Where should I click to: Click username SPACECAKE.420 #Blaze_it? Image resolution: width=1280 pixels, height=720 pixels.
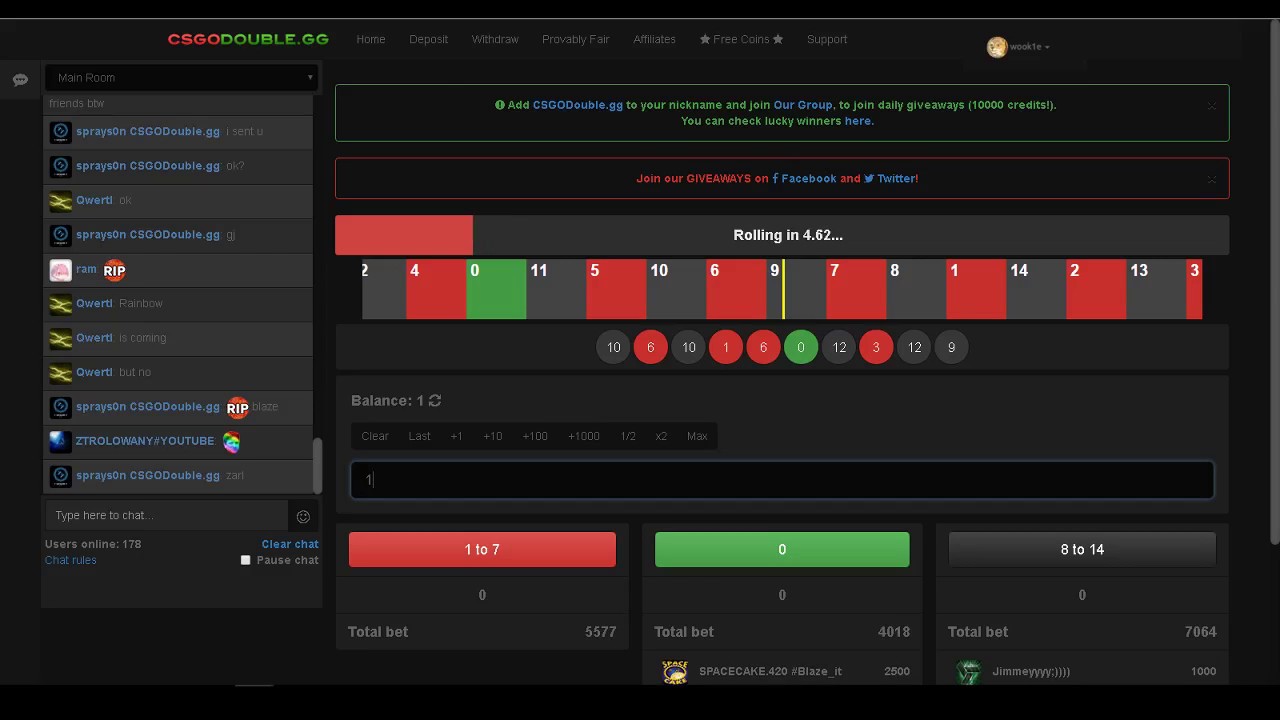click(770, 672)
